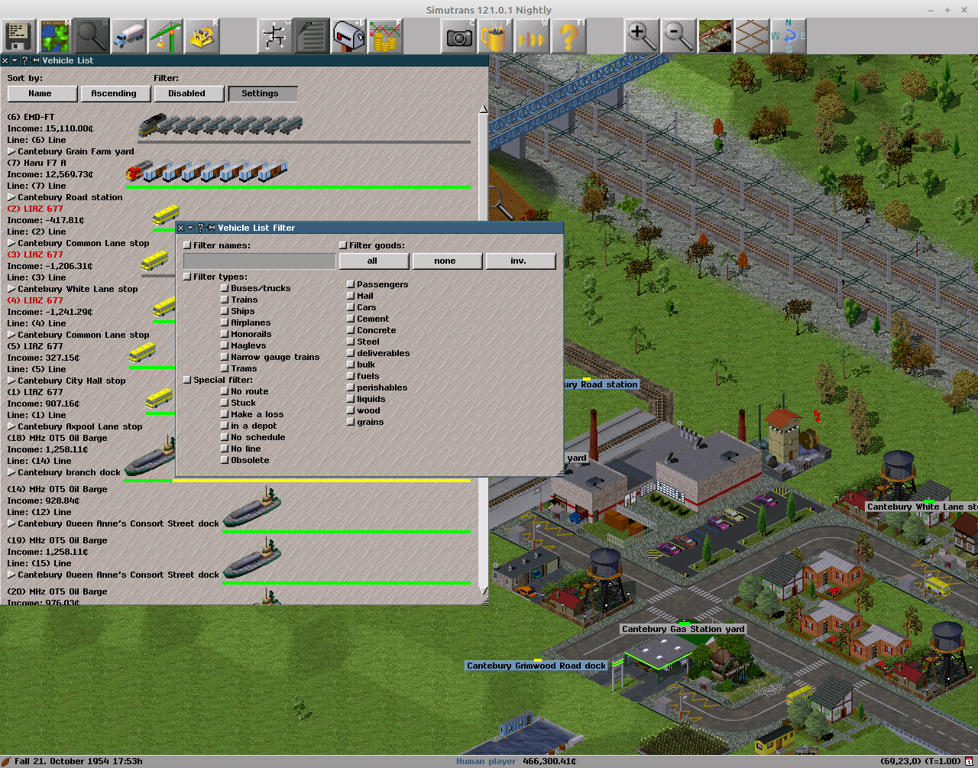Screen dimensions: 978x768
Task: Open the line management network icon
Action: [x=275, y=37]
